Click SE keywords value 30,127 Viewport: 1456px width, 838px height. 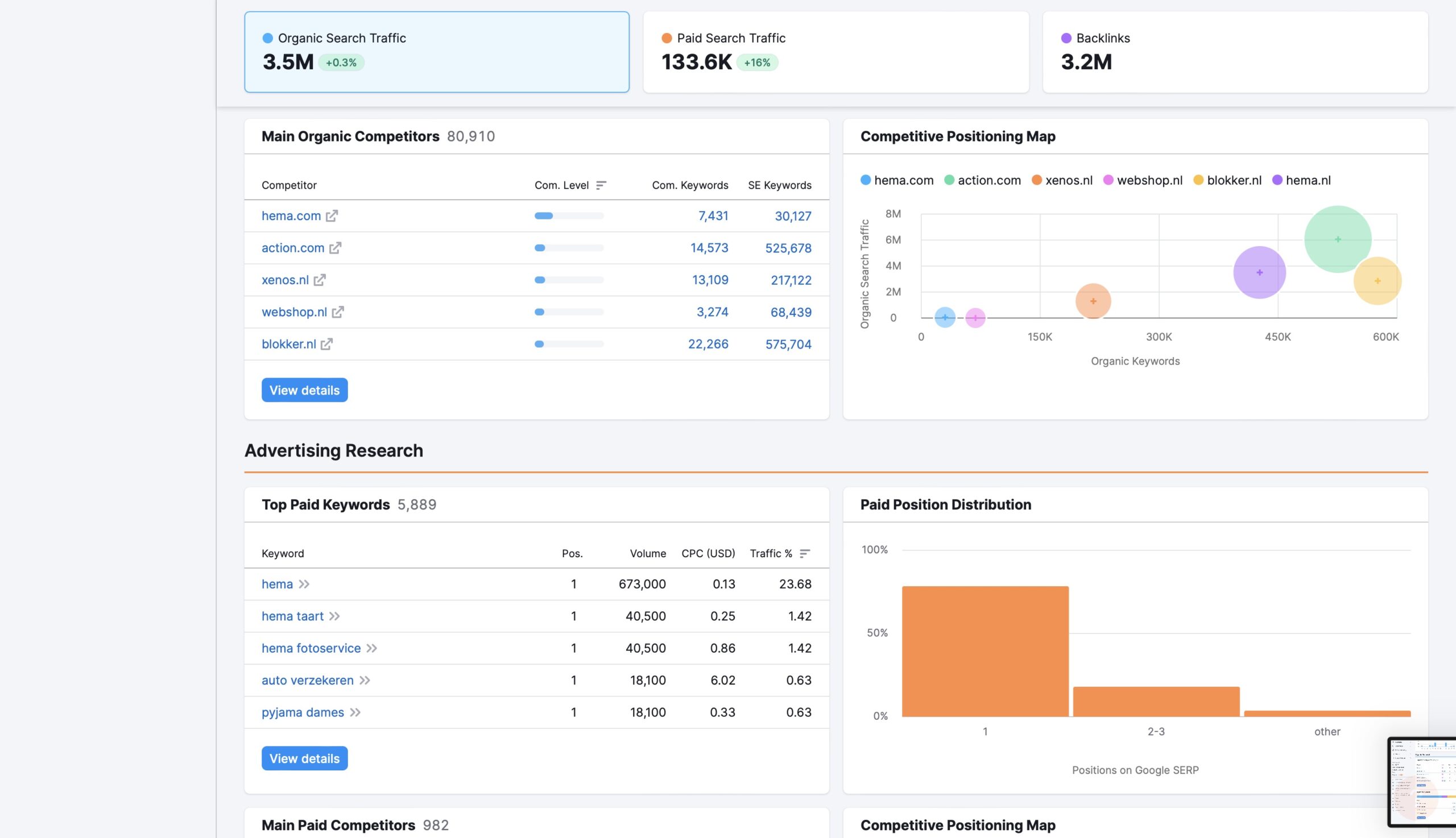(x=793, y=216)
